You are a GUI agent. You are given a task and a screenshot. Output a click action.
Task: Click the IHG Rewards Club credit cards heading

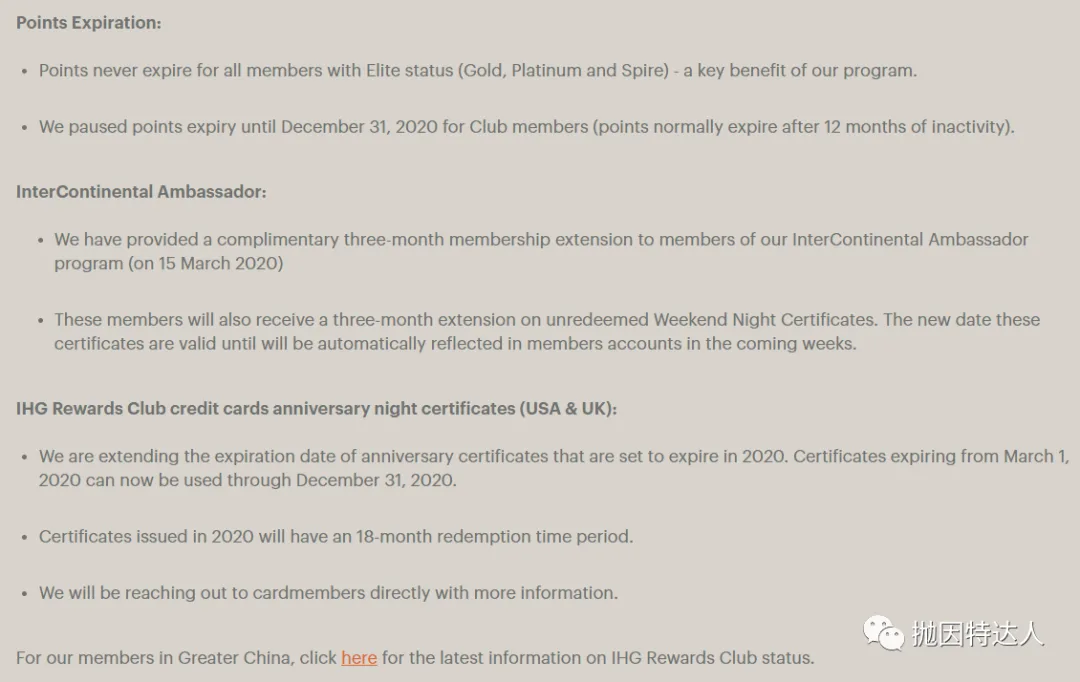(x=316, y=408)
